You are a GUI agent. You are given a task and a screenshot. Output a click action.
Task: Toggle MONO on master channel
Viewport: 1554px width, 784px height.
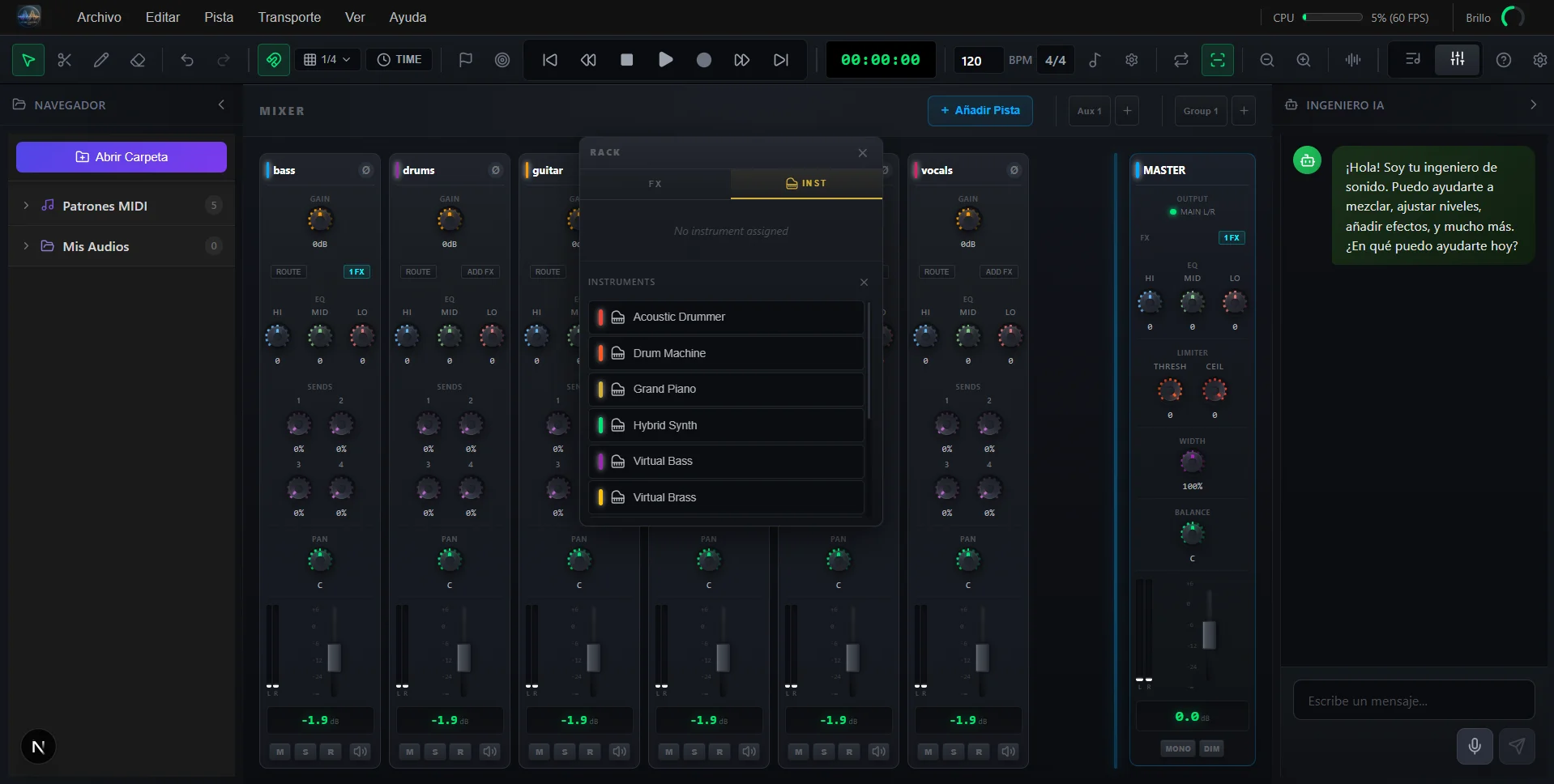[1177, 748]
